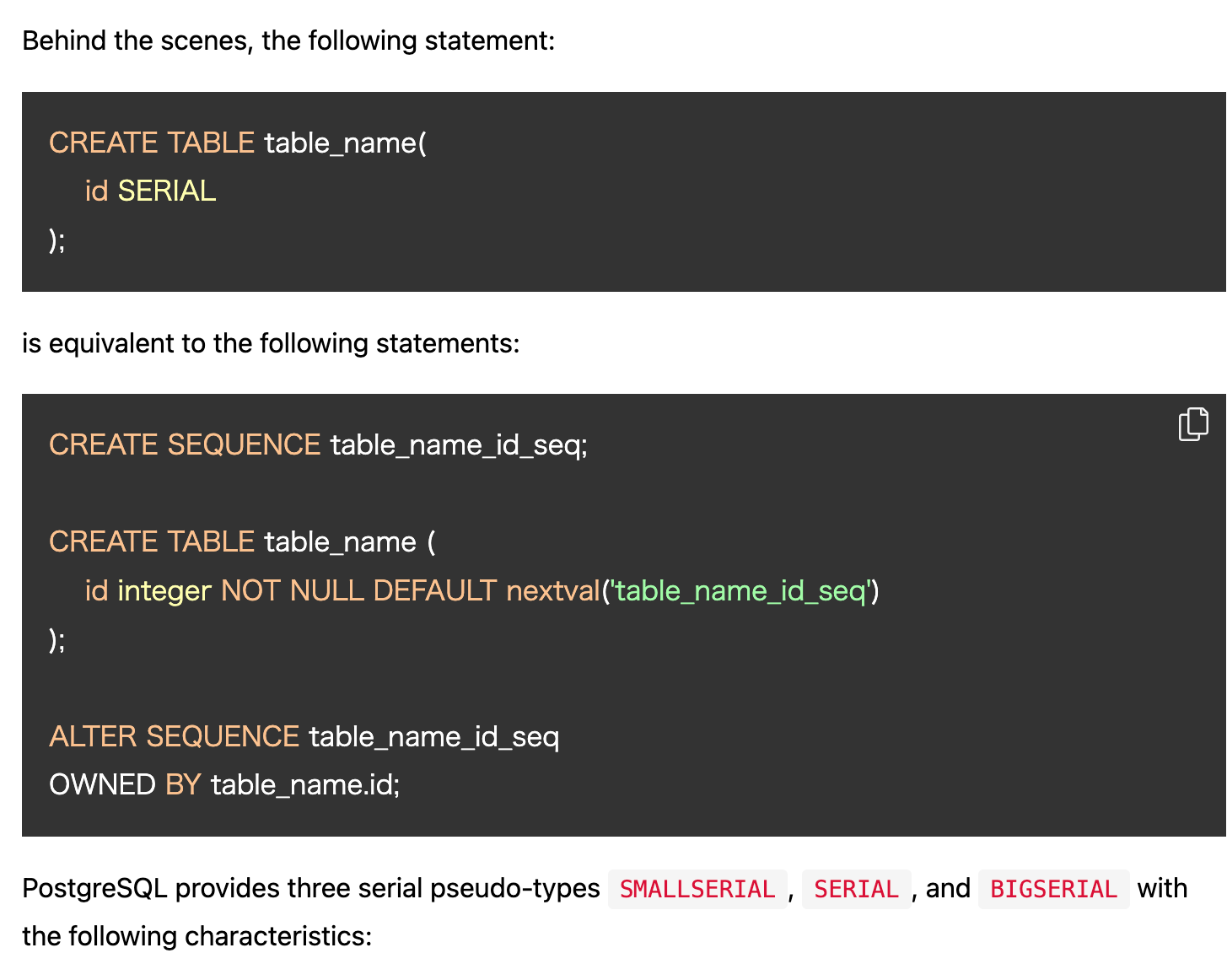This screenshot has width=1227, height=980.
Task: Click the nextval function call text
Action: click(552, 590)
